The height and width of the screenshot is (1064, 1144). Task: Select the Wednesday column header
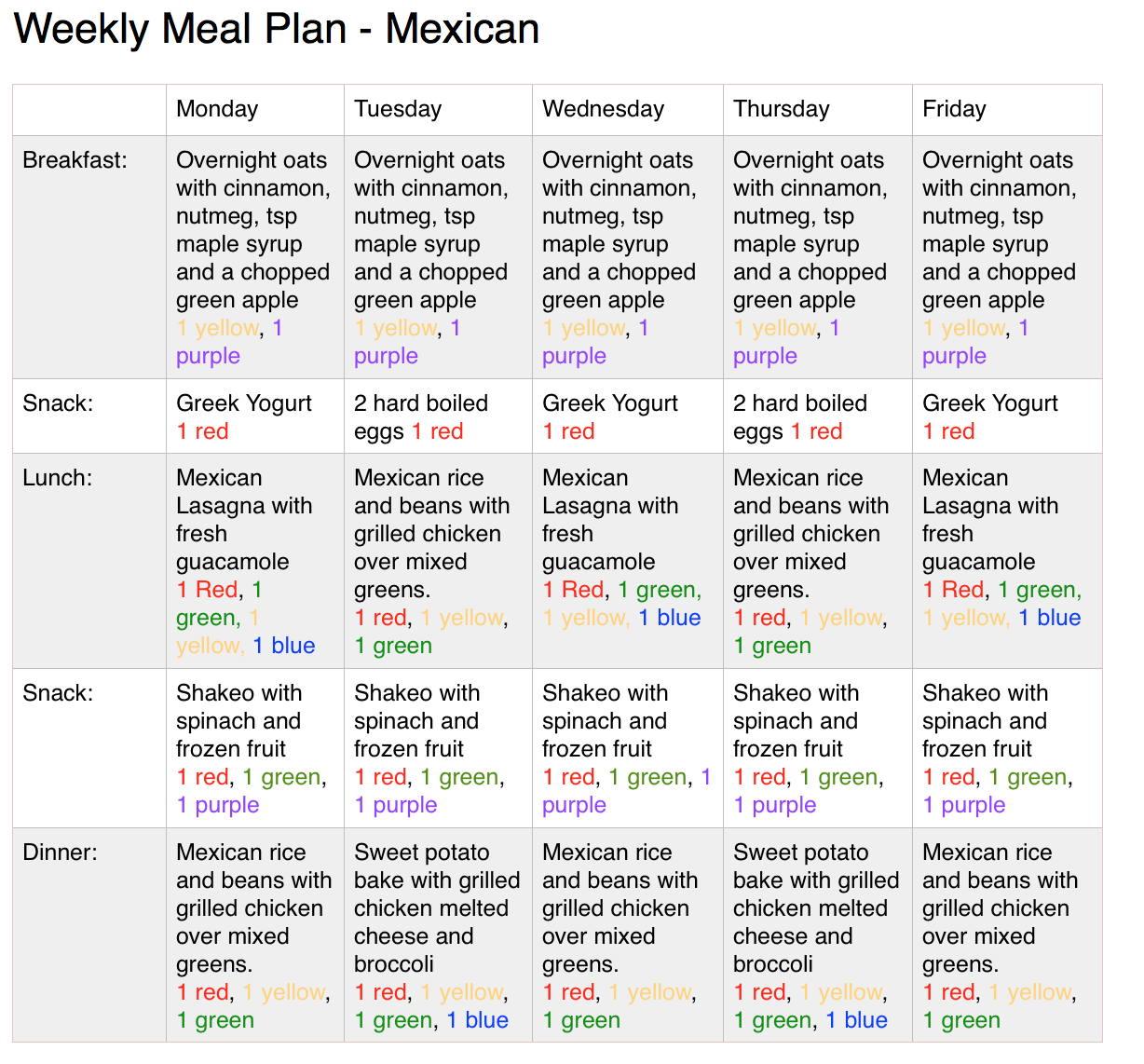pyautogui.click(x=628, y=110)
